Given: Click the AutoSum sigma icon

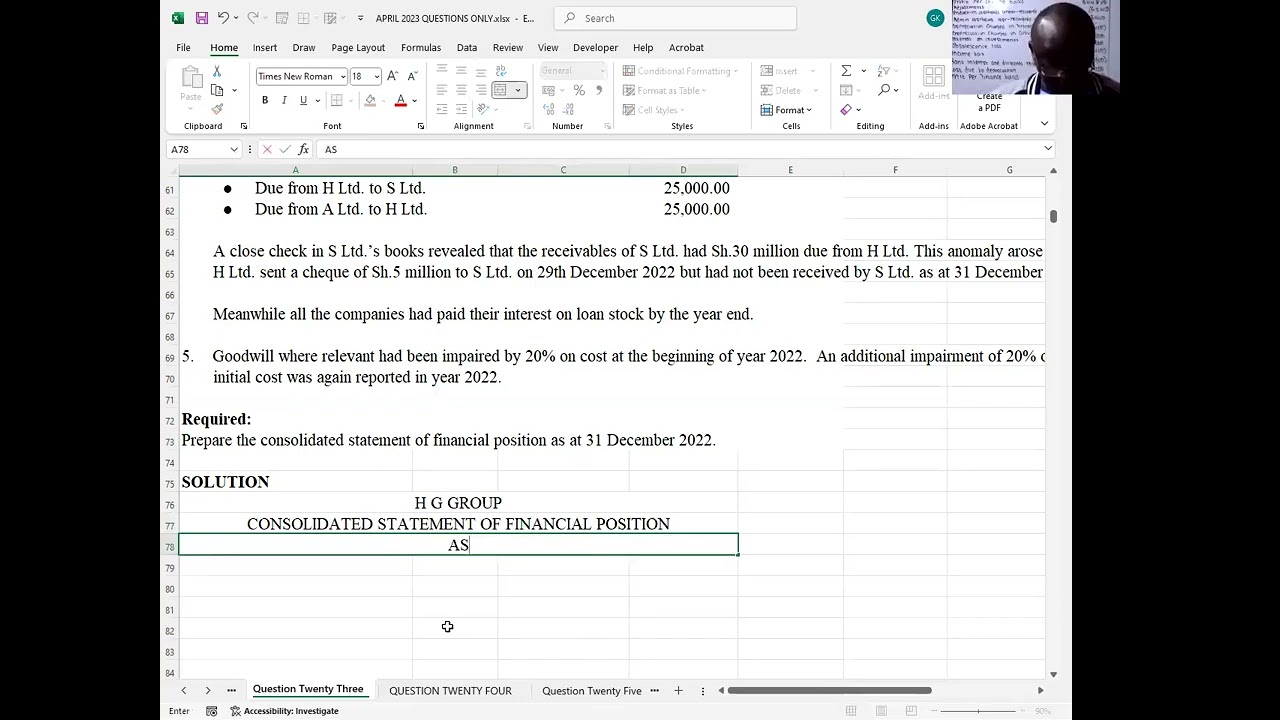Looking at the screenshot, I should pyautogui.click(x=846, y=71).
